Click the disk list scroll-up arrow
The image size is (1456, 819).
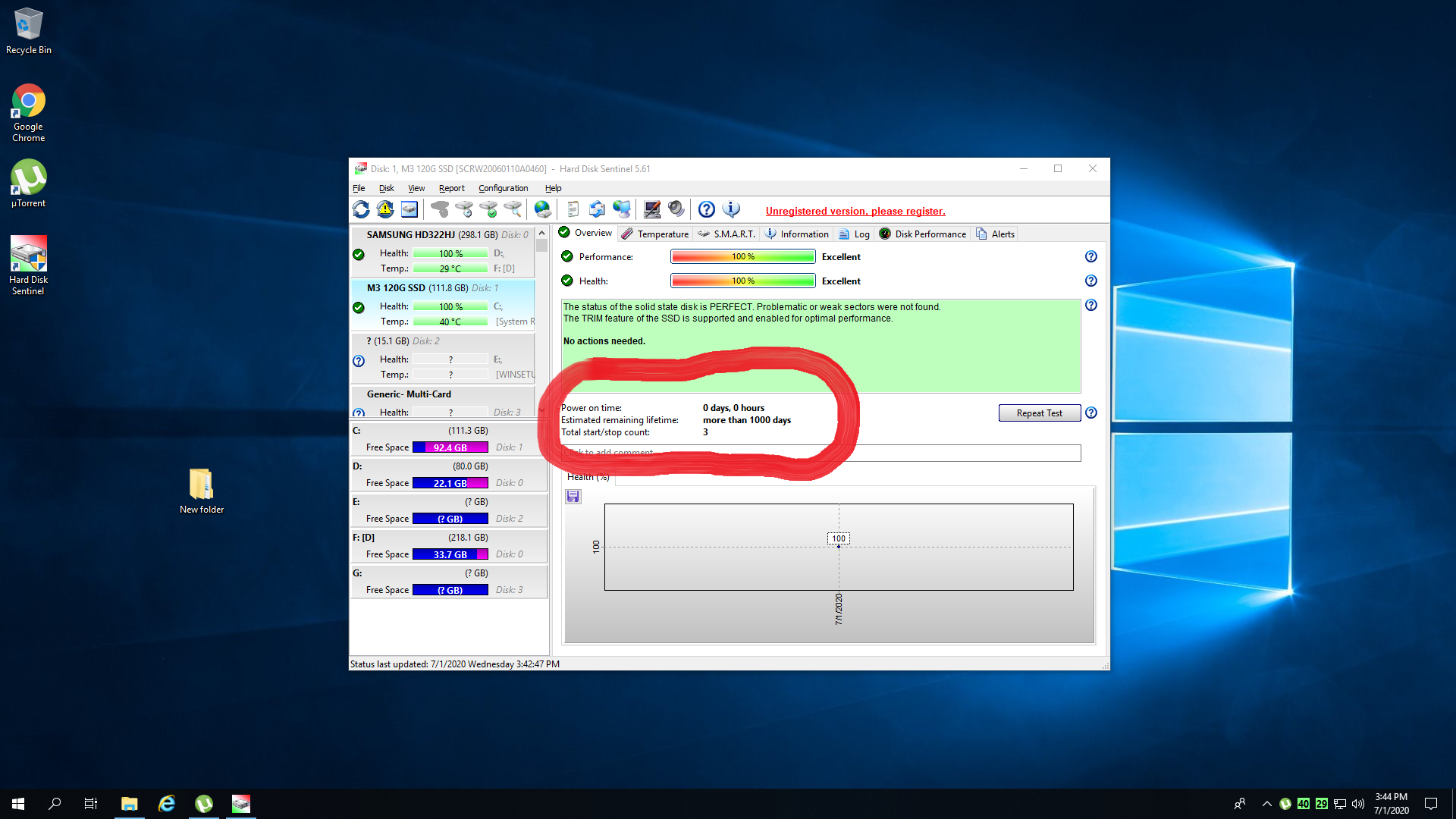coord(541,234)
